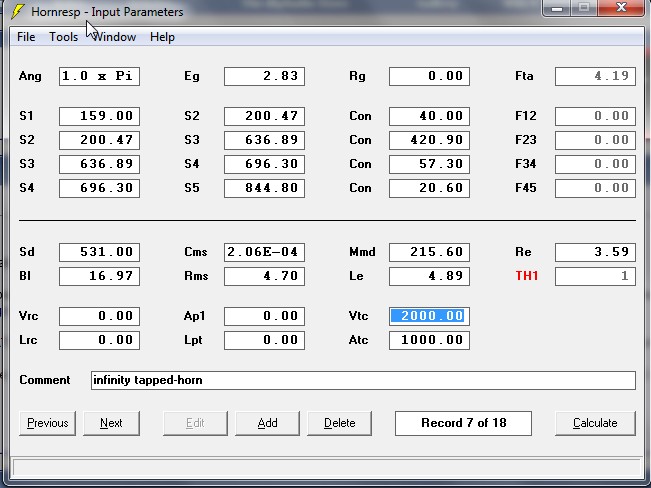This screenshot has height=488, width=651.
Task: Click the S4 field in the S5 row
Action: 99,188
